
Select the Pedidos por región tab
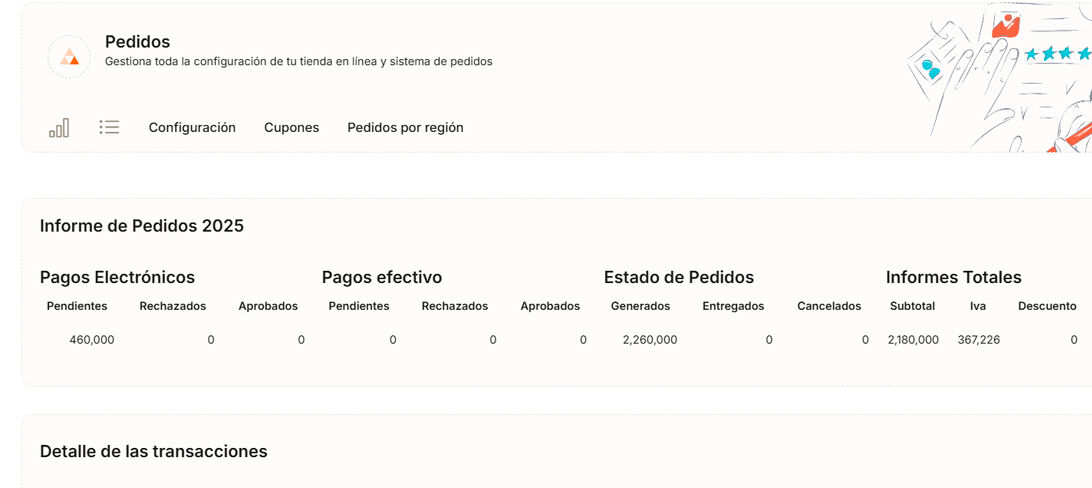[405, 128]
